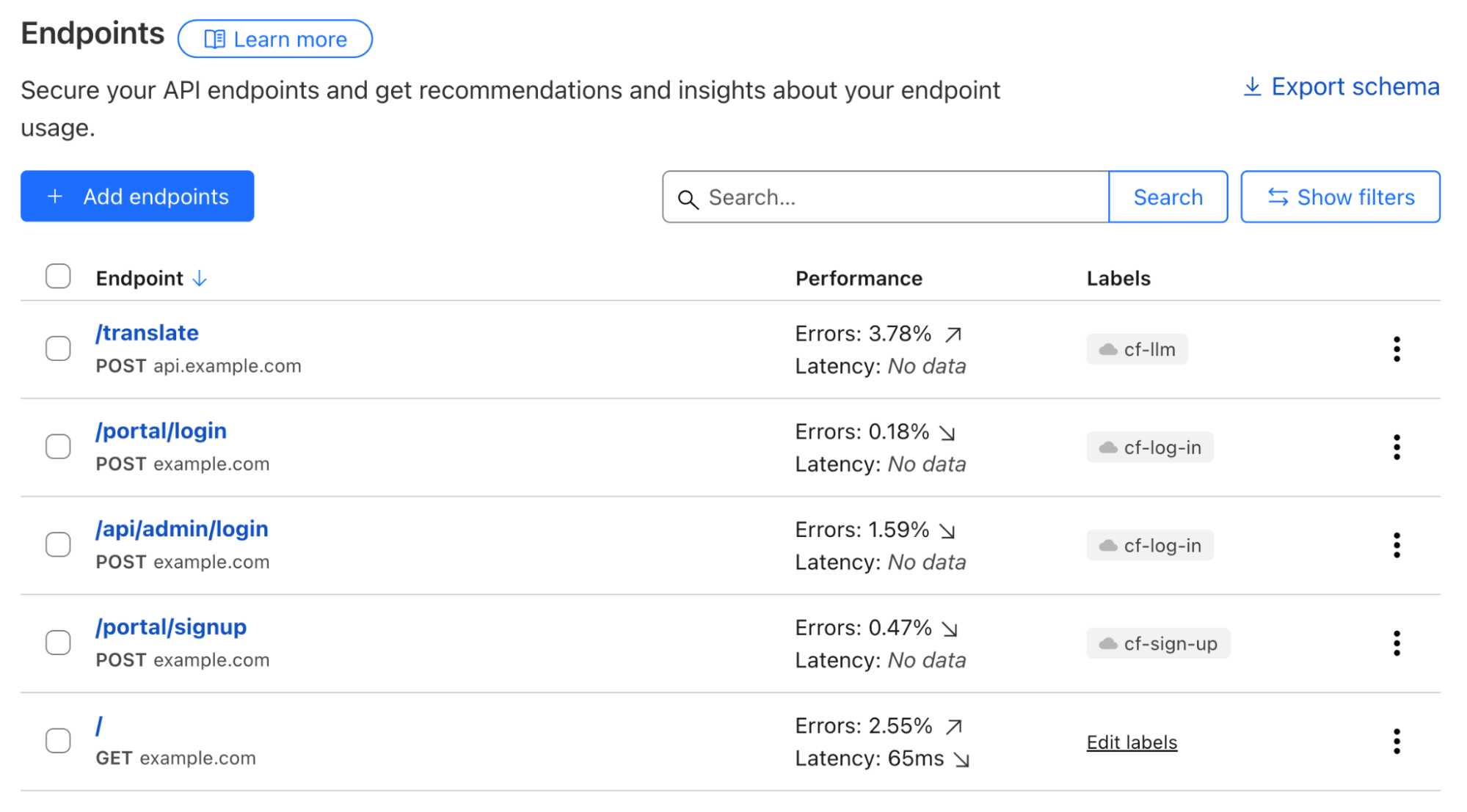Image resolution: width=1467 pixels, height=812 pixels.
Task: Click the Add endpoints button
Action: [x=137, y=197]
